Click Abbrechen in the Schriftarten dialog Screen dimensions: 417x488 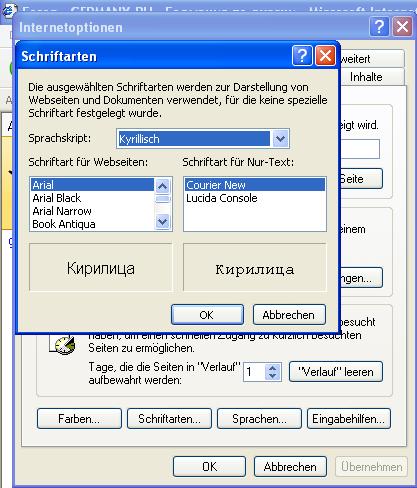click(289, 314)
